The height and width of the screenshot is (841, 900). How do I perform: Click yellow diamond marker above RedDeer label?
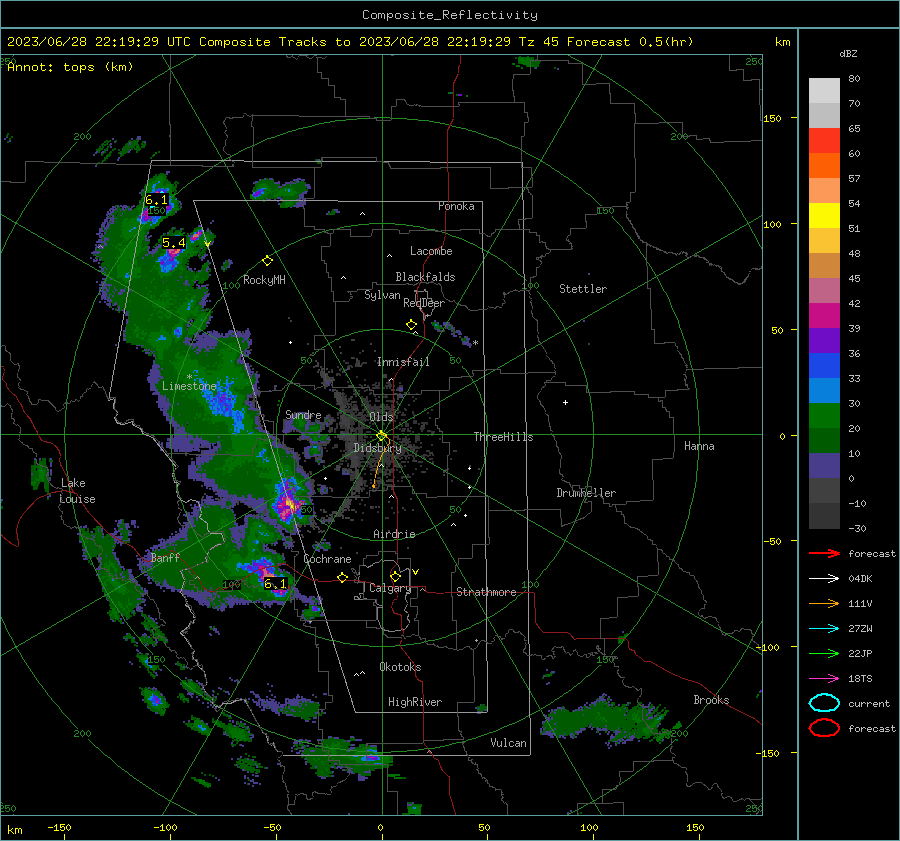pos(412,324)
